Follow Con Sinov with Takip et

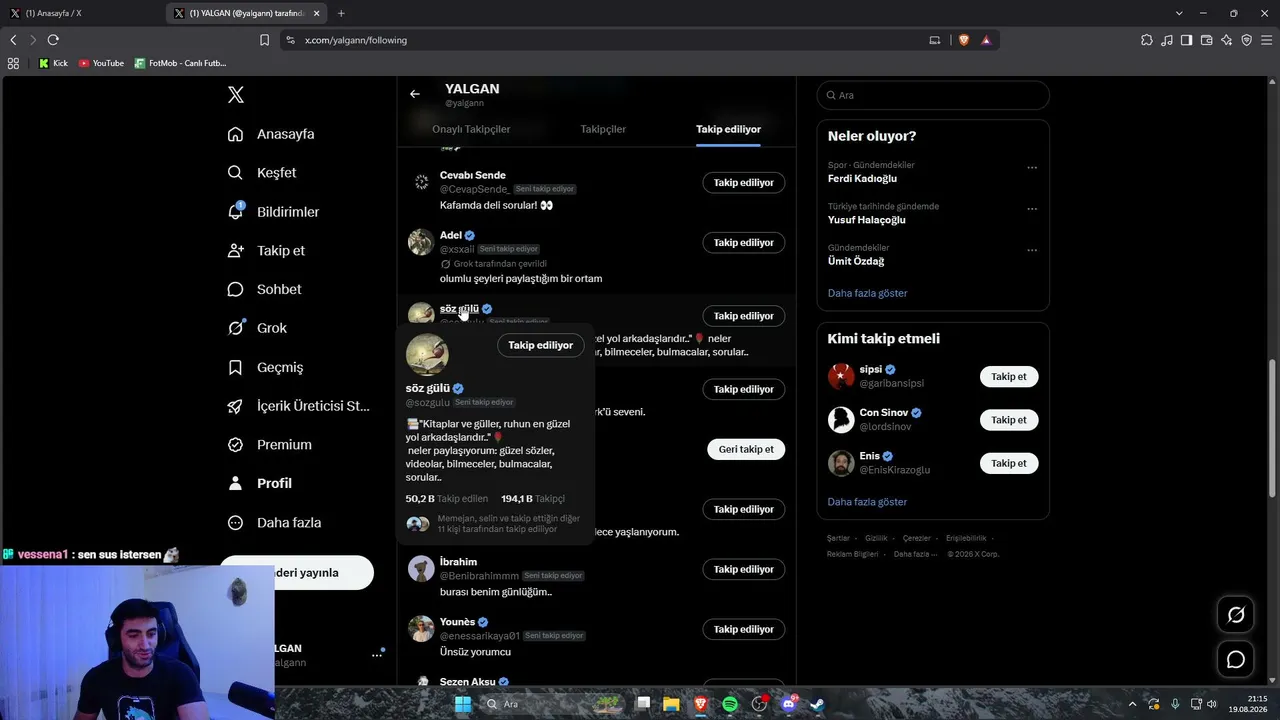pos(1009,420)
